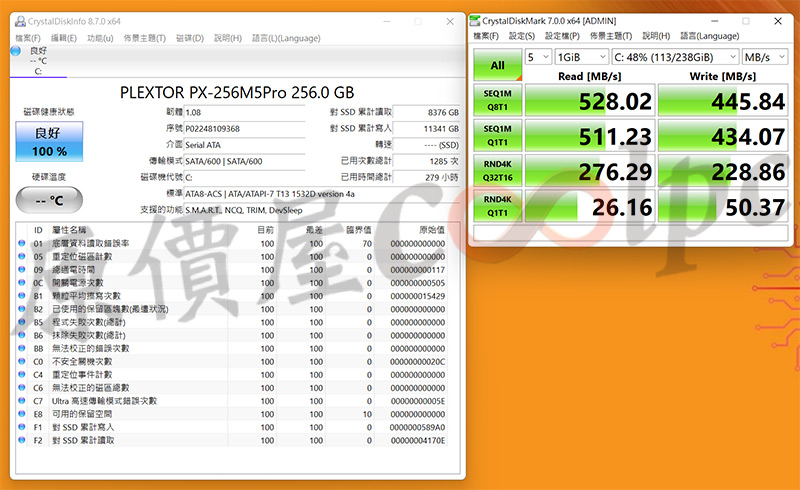The width and height of the screenshot is (800, 490).
Task: Open 磁碟(D) menu in CrystalDiskInfo
Action: [x=190, y=38]
